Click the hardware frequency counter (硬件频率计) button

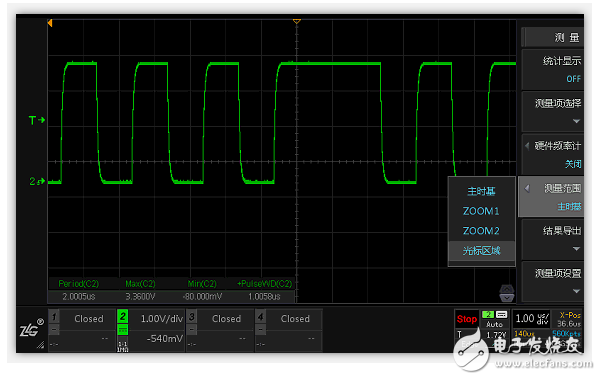[553, 155]
